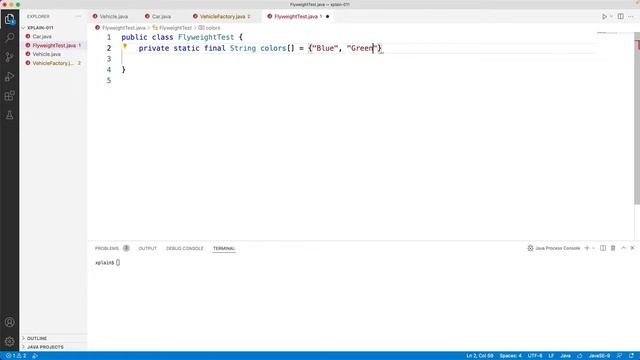This screenshot has height=360, width=640.
Task: Click the FlyweightTest class breadcrumb
Action: point(175,28)
